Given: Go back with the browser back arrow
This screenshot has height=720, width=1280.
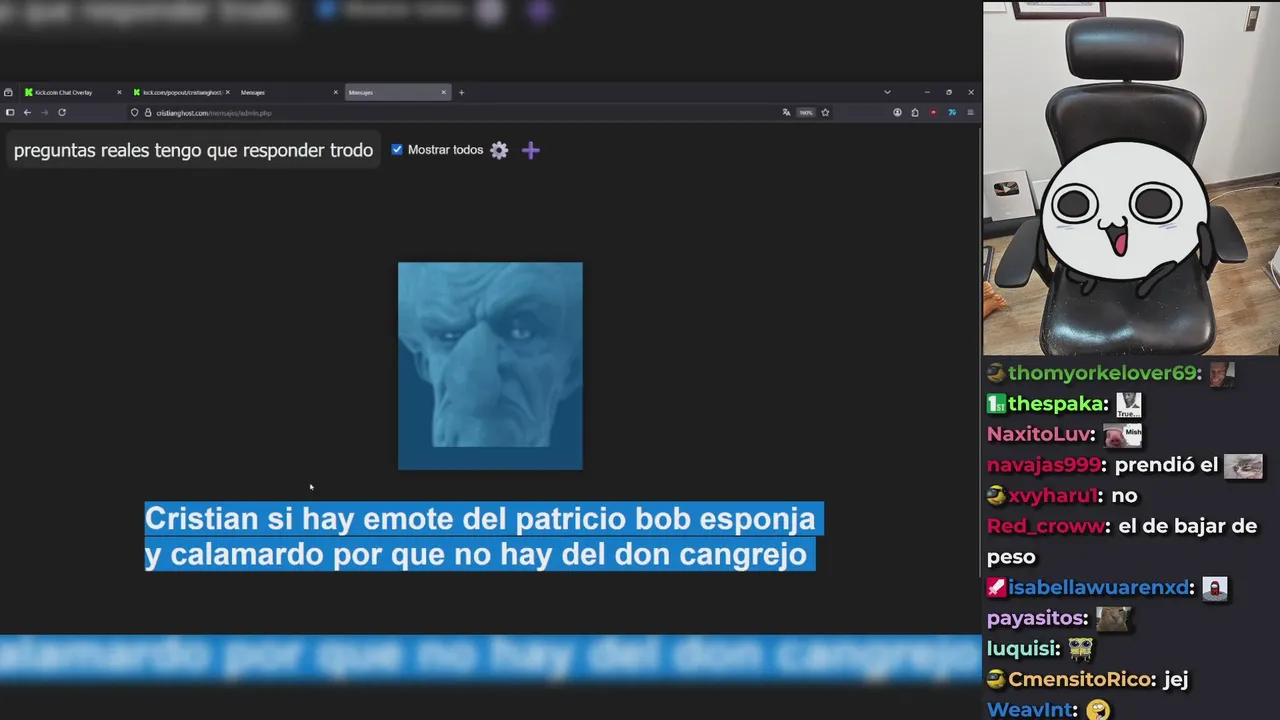Looking at the screenshot, I should (27, 112).
